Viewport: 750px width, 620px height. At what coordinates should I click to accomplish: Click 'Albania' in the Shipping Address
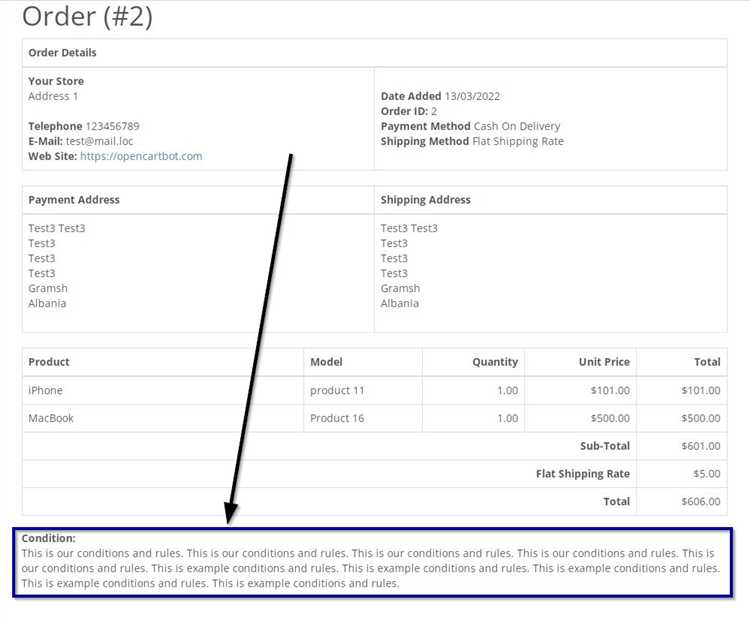[399, 303]
